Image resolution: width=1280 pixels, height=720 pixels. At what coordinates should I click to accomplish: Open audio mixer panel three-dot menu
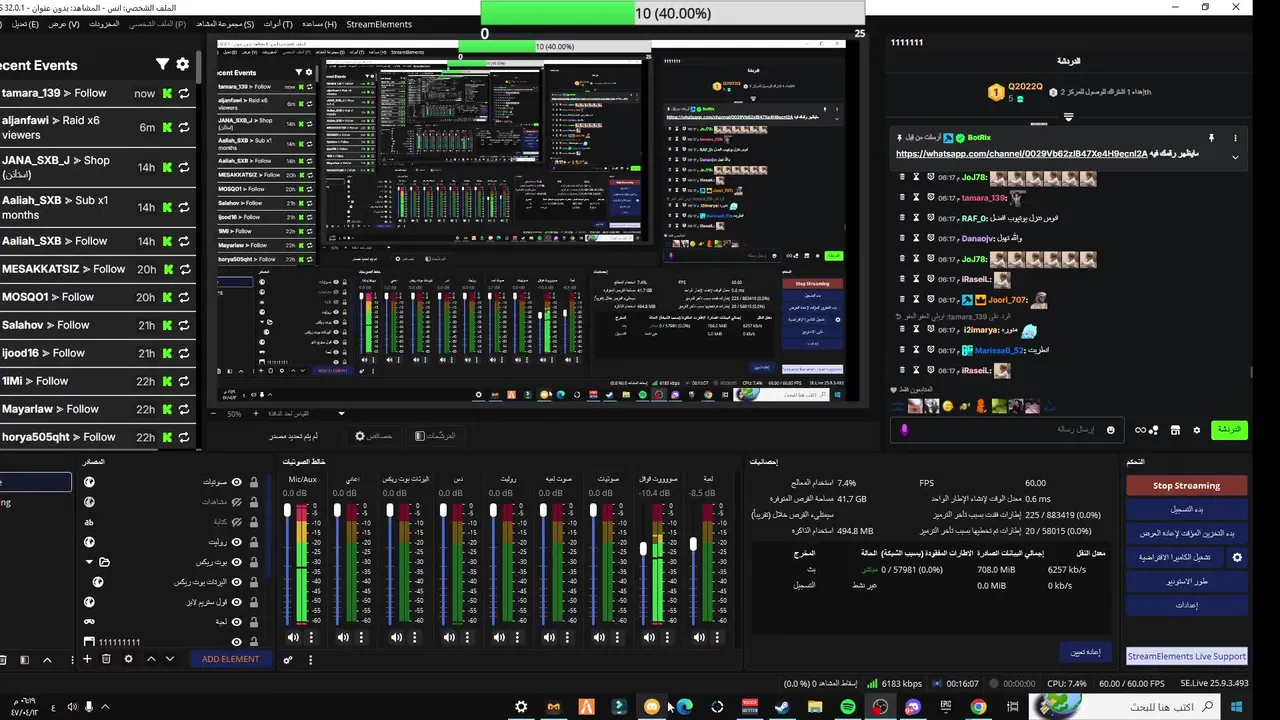[310, 660]
